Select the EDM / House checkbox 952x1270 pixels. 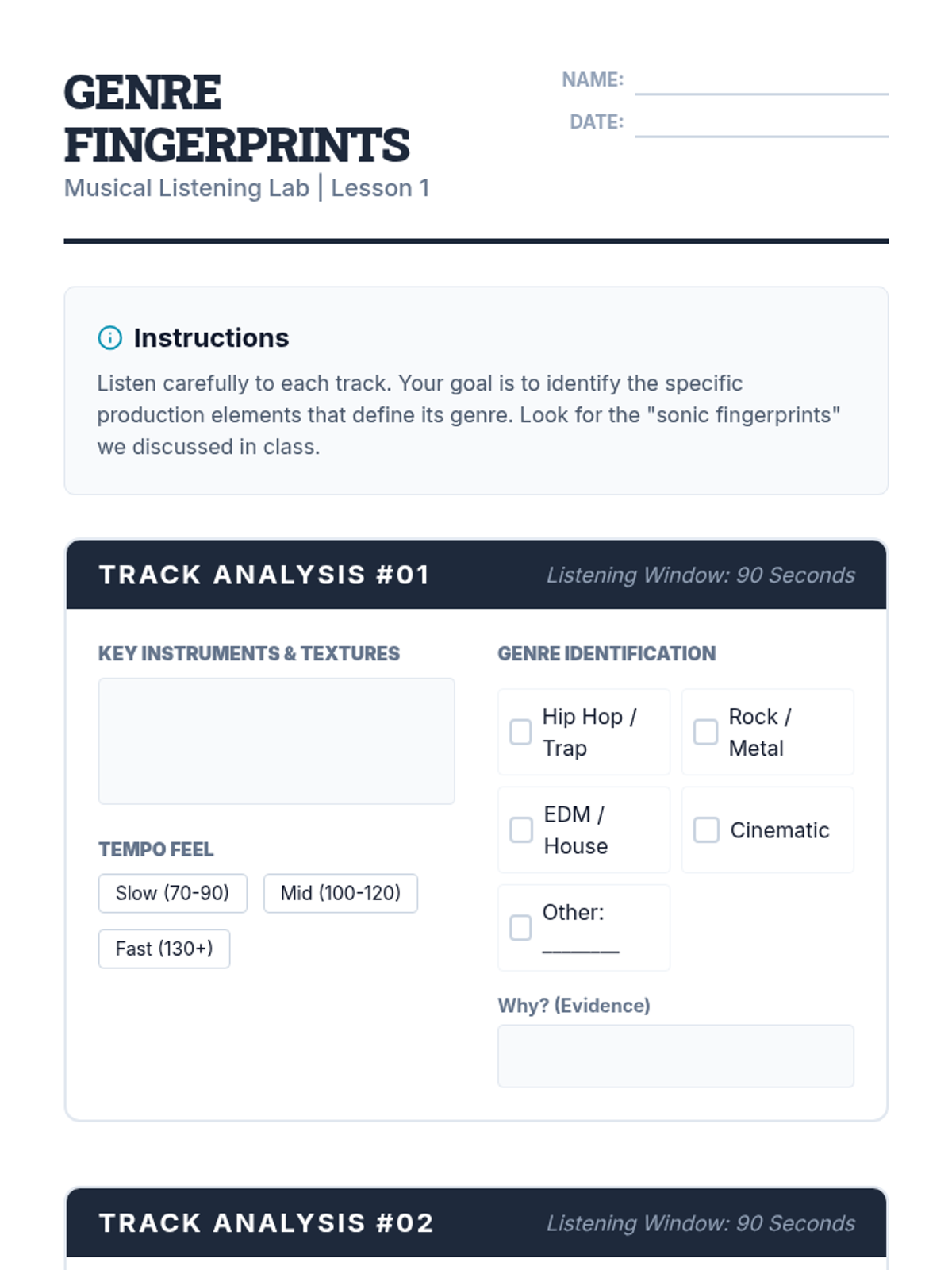pyautogui.click(x=520, y=829)
